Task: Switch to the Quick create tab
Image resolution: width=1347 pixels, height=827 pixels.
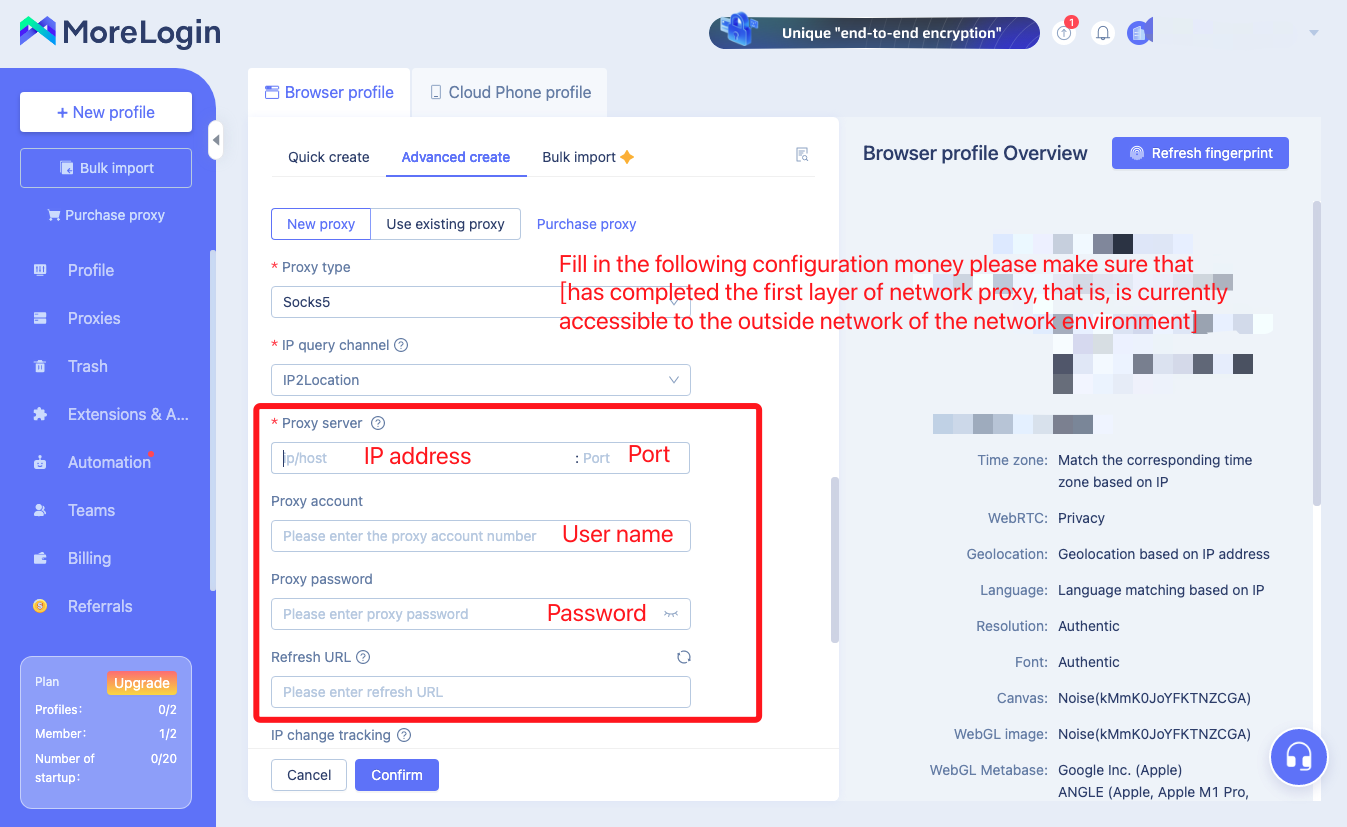Action: pyautogui.click(x=329, y=157)
